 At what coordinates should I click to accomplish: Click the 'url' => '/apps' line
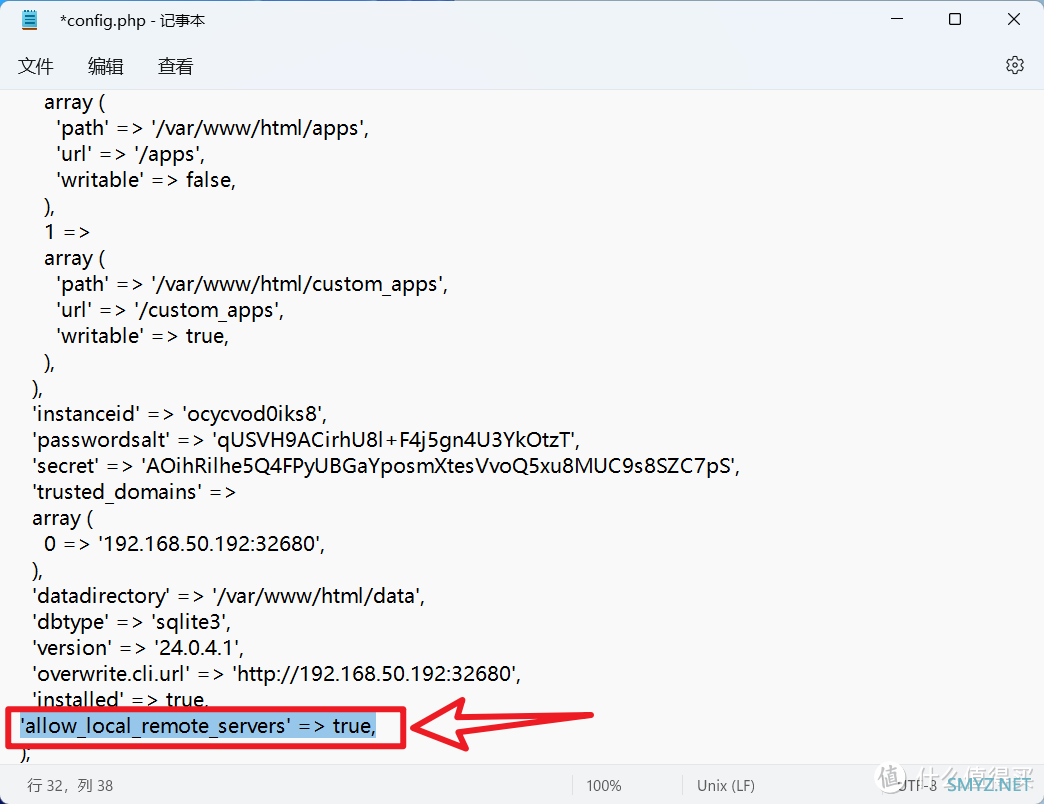(130, 154)
